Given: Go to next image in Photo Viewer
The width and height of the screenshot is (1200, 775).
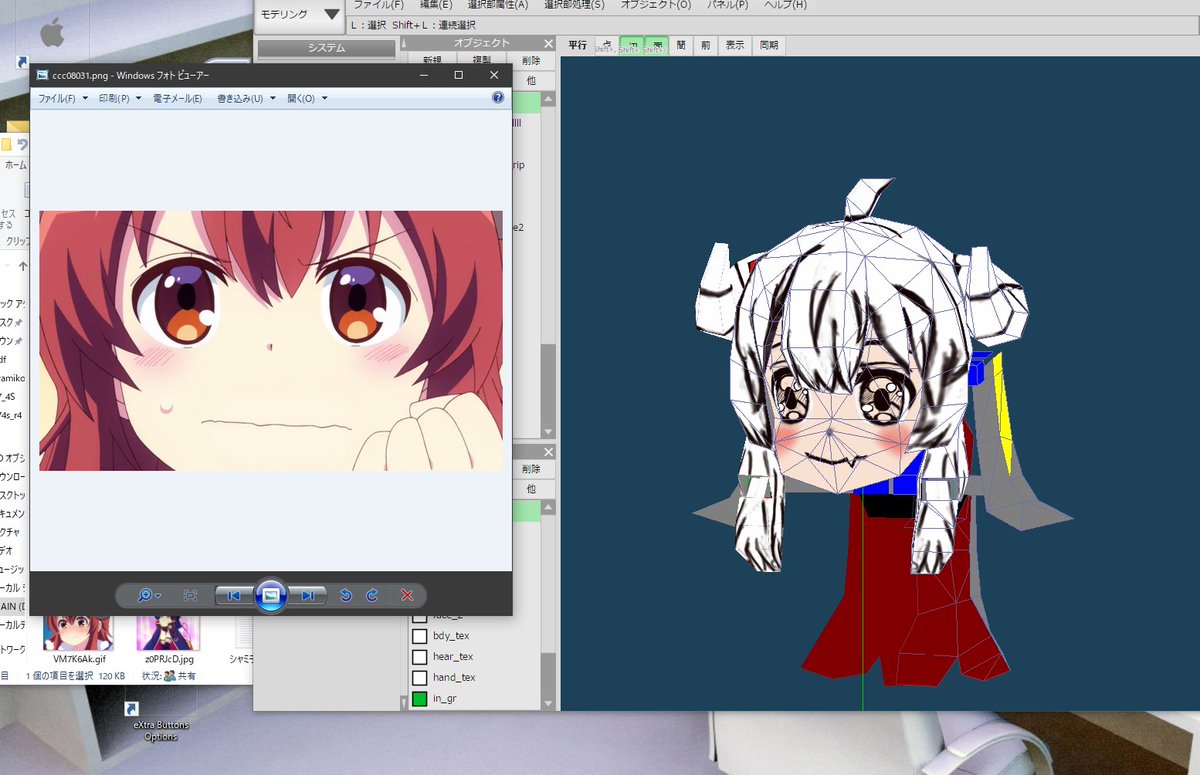Looking at the screenshot, I should [x=307, y=595].
